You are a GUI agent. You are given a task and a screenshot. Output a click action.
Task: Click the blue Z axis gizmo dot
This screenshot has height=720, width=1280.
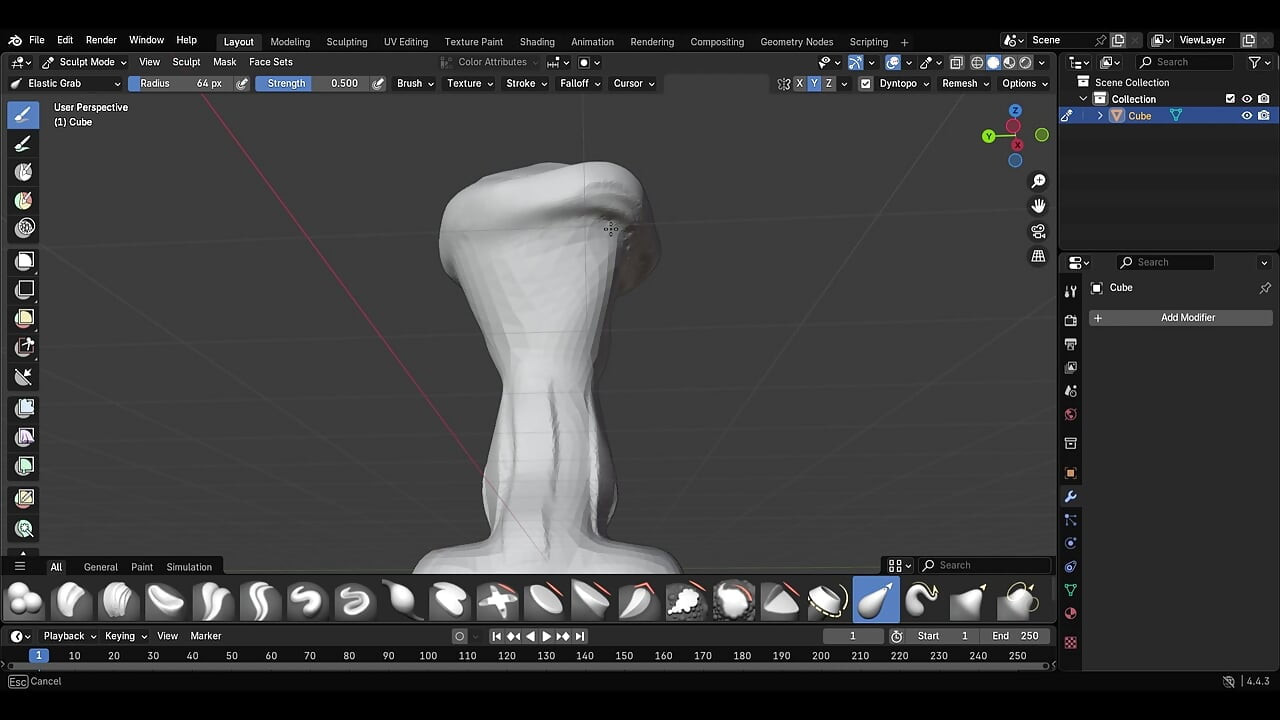1016,111
